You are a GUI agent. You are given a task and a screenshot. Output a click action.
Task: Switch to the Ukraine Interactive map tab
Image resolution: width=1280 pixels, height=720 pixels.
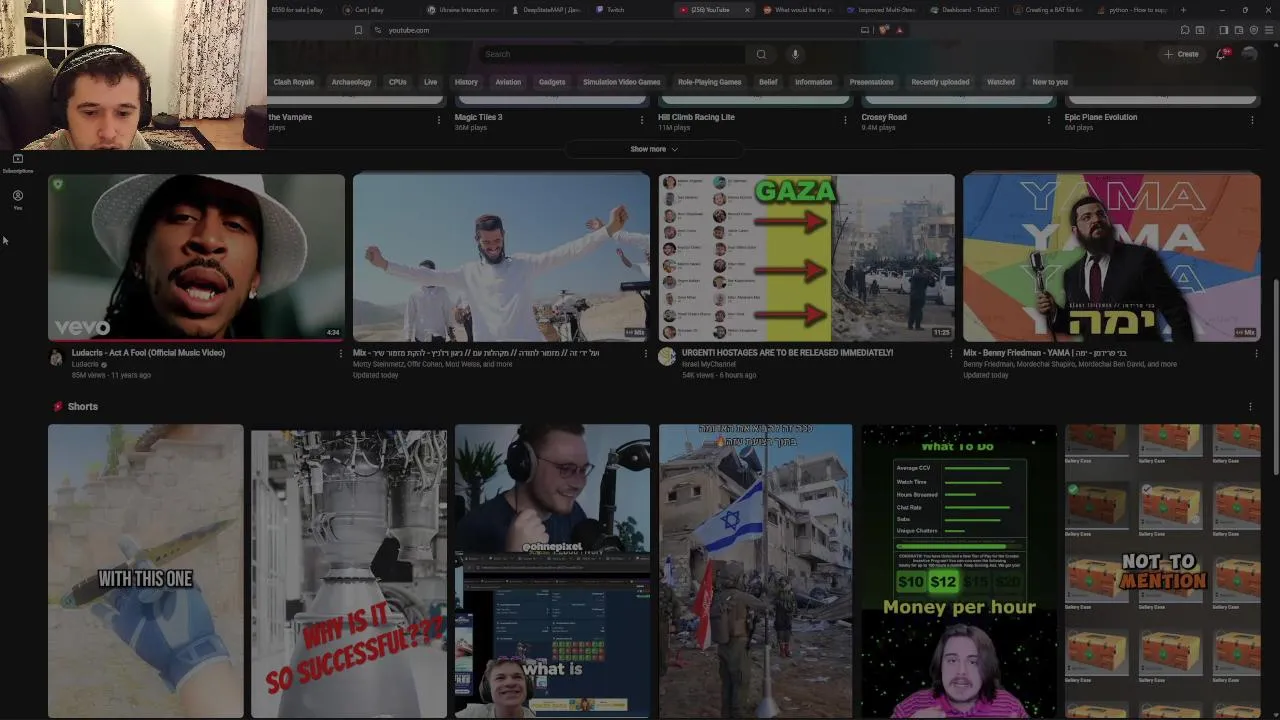(462, 10)
